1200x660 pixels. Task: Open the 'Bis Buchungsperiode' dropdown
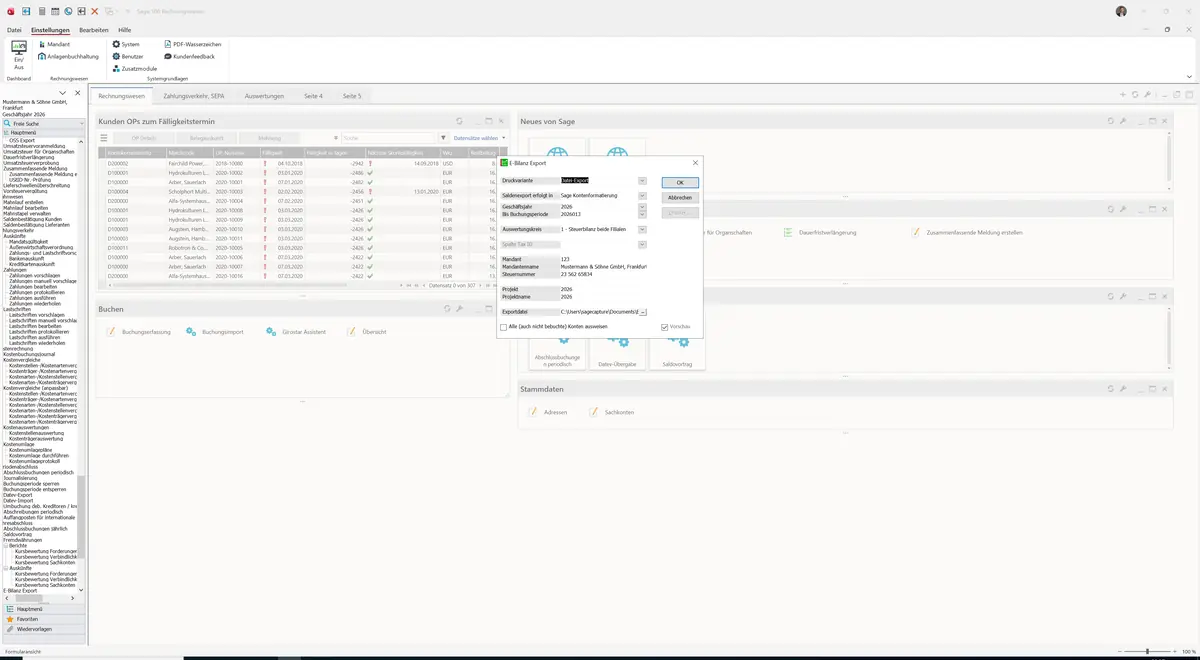coord(642,214)
